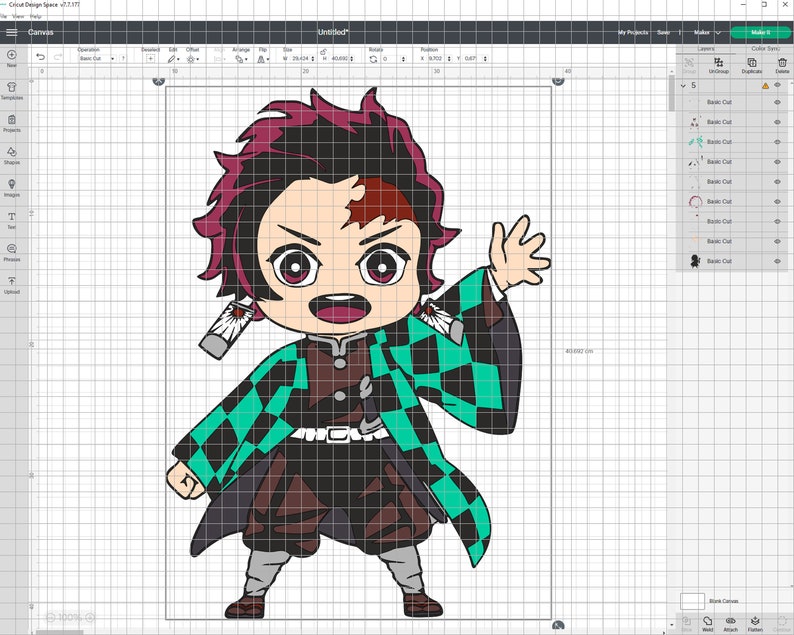Flatten the selected layers
The width and height of the screenshot is (794, 635).
point(755,624)
